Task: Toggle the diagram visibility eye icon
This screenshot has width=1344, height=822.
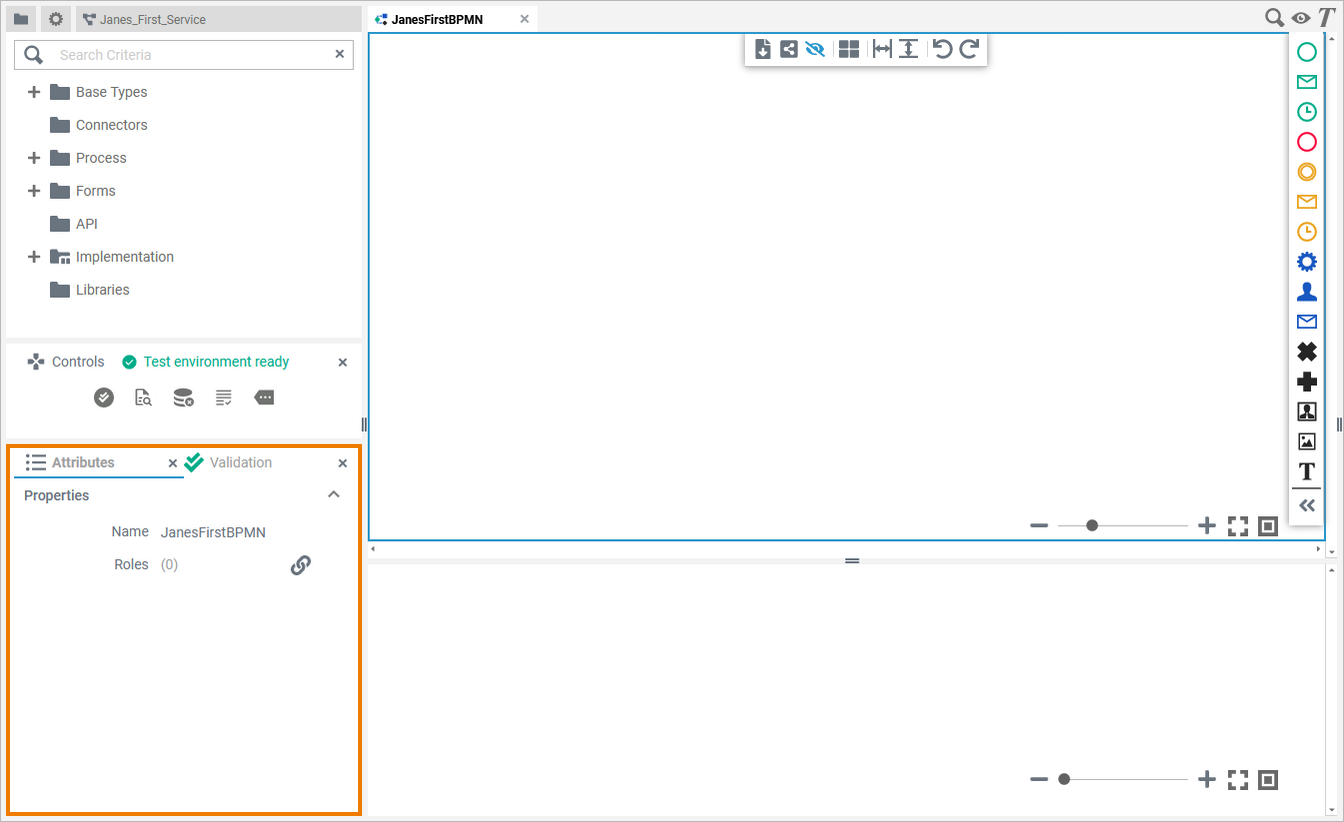Action: click(x=815, y=48)
